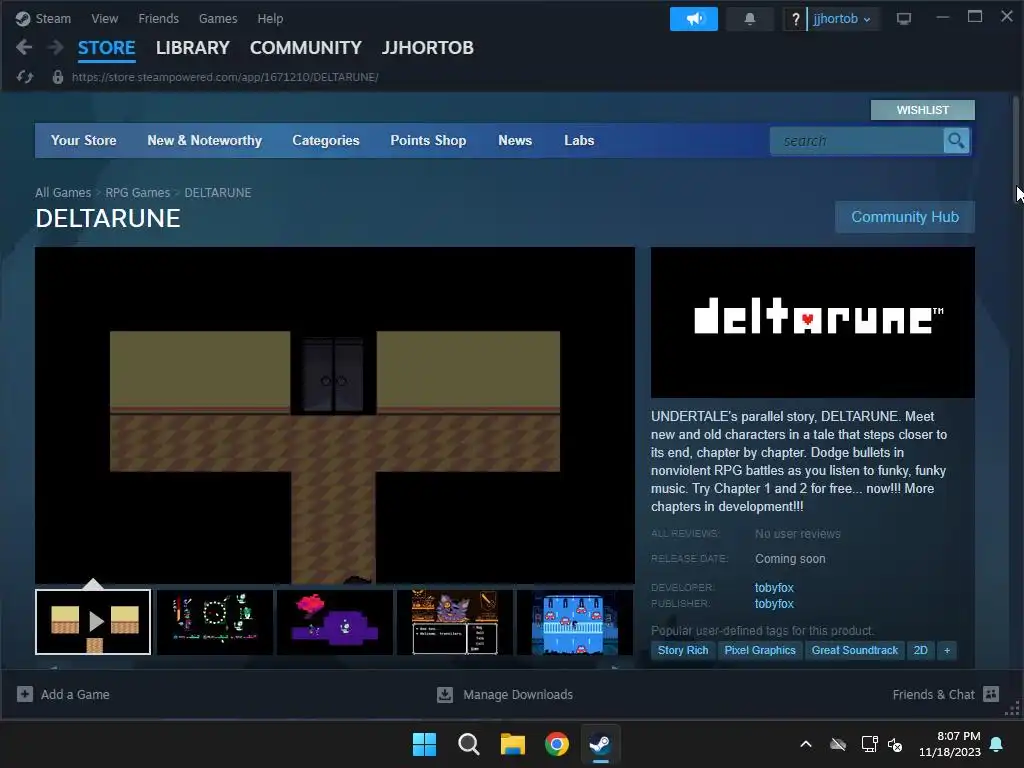Go to Points Shop

point(428,140)
